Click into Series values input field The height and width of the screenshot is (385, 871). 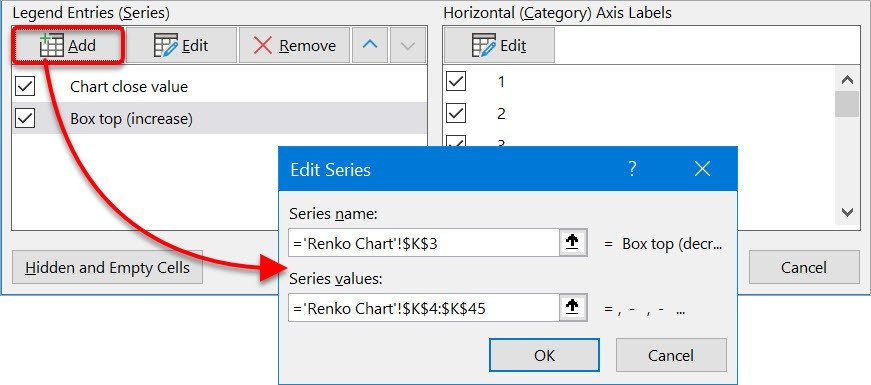pyautogui.click(x=424, y=308)
